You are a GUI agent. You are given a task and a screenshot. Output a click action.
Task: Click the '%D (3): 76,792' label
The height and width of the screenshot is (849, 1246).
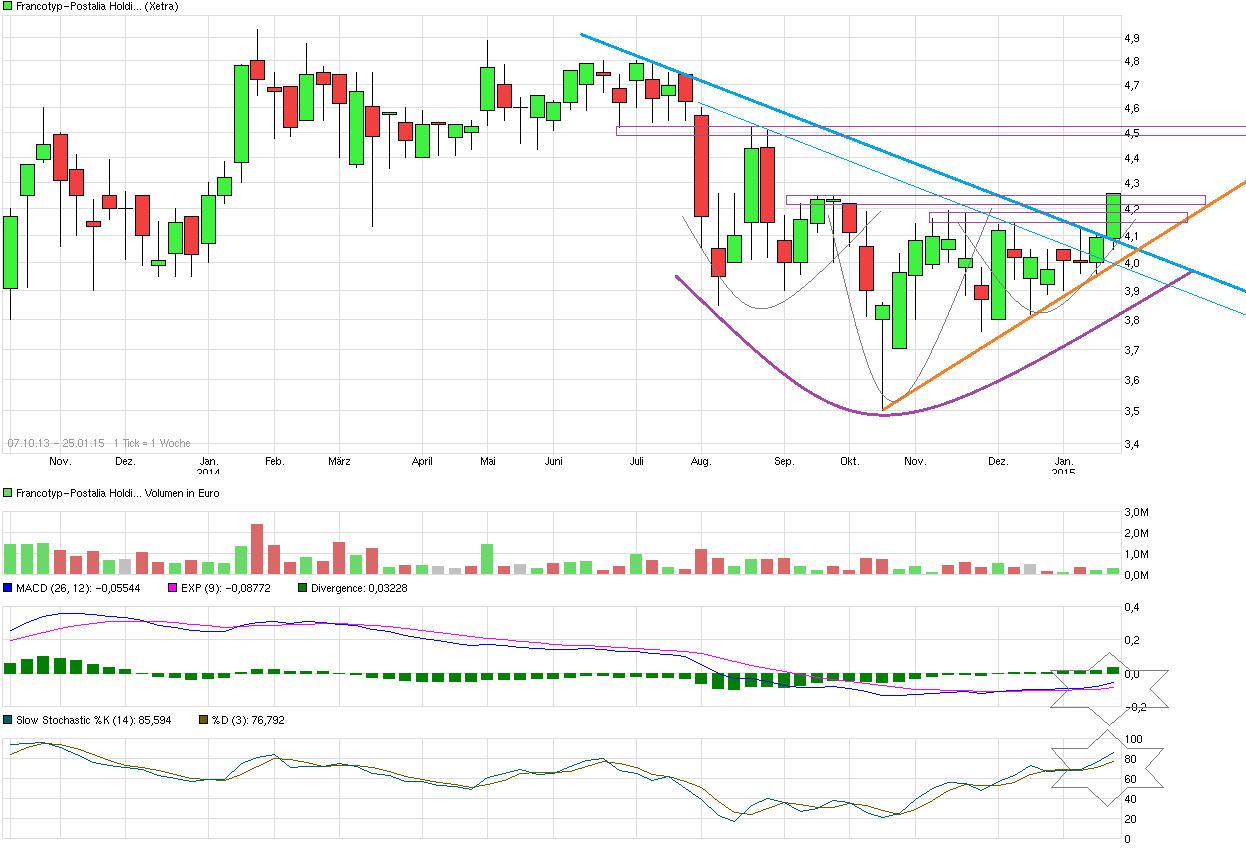click(249, 719)
